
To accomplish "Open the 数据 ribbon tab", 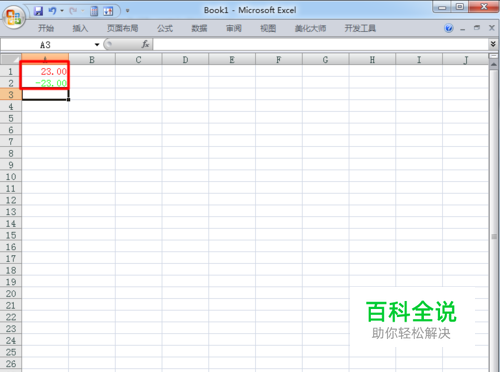I will click(x=199, y=28).
